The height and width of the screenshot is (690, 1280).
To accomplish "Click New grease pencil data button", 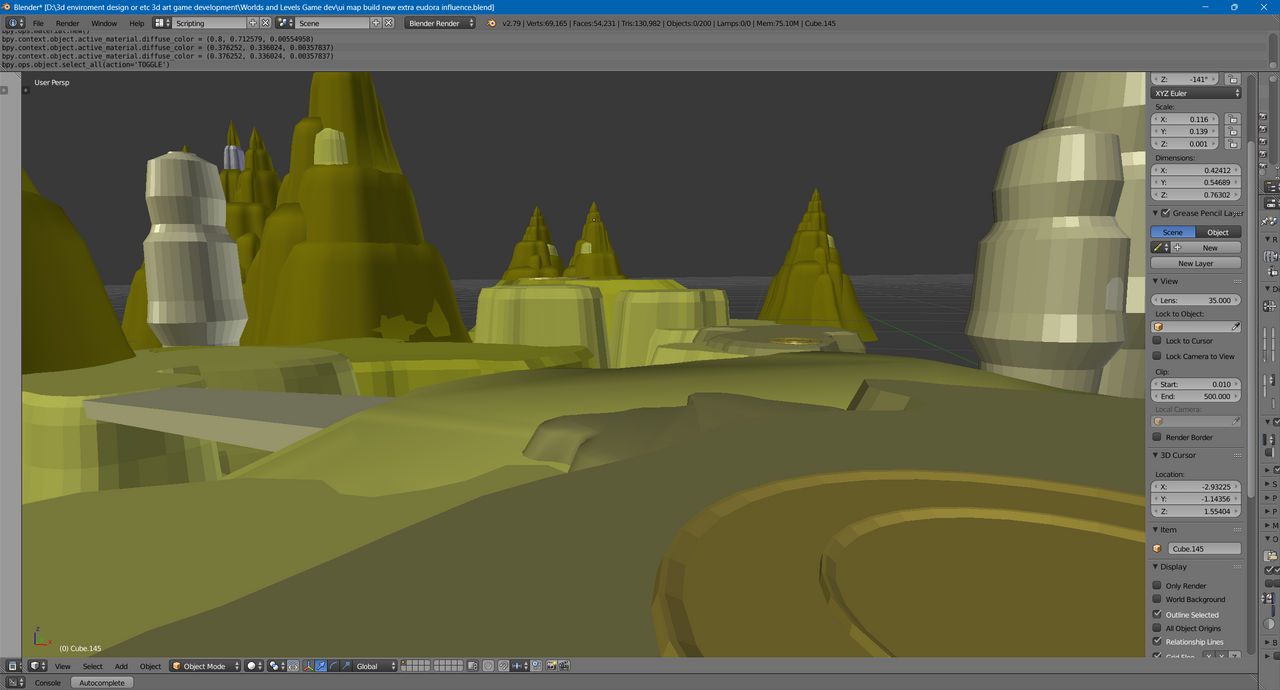I will point(1206,247).
